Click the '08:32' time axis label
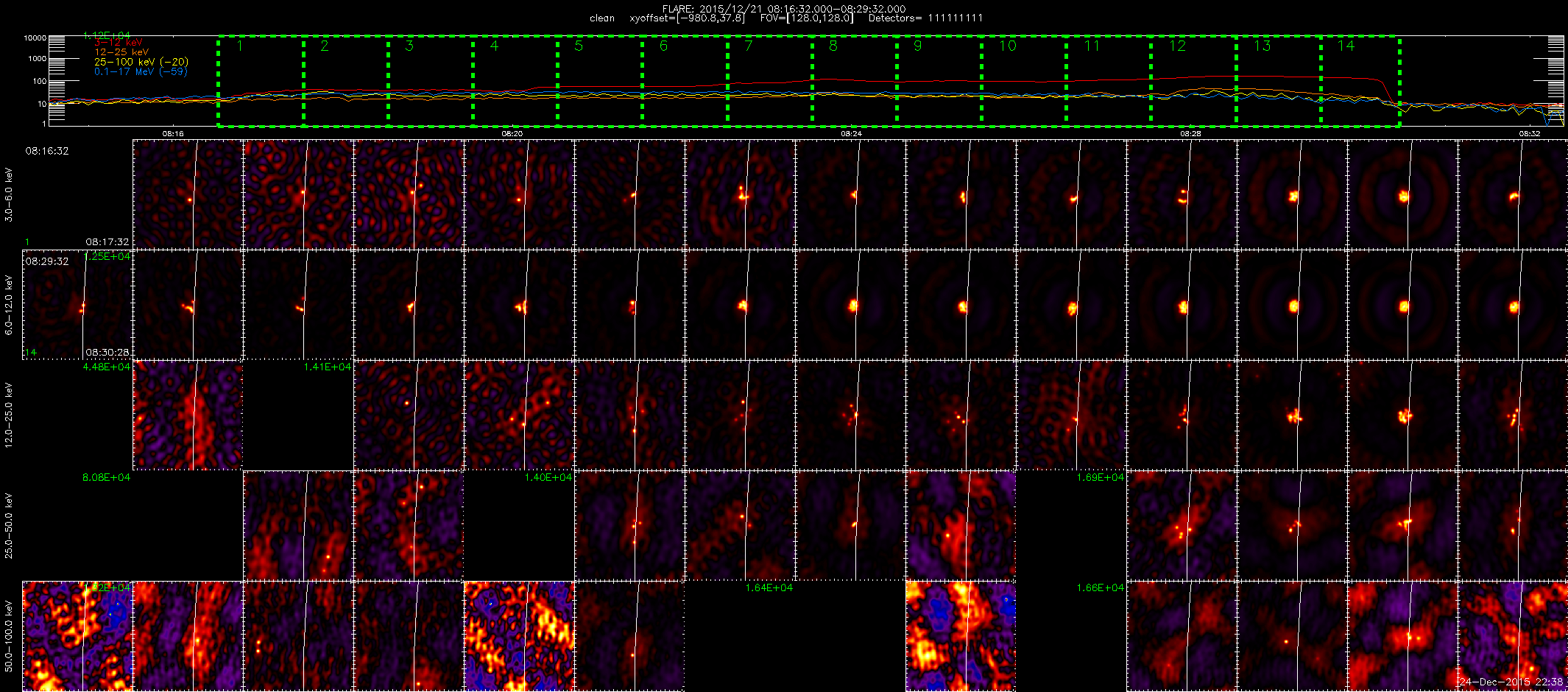1568x692 pixels. coord(1530,134)
